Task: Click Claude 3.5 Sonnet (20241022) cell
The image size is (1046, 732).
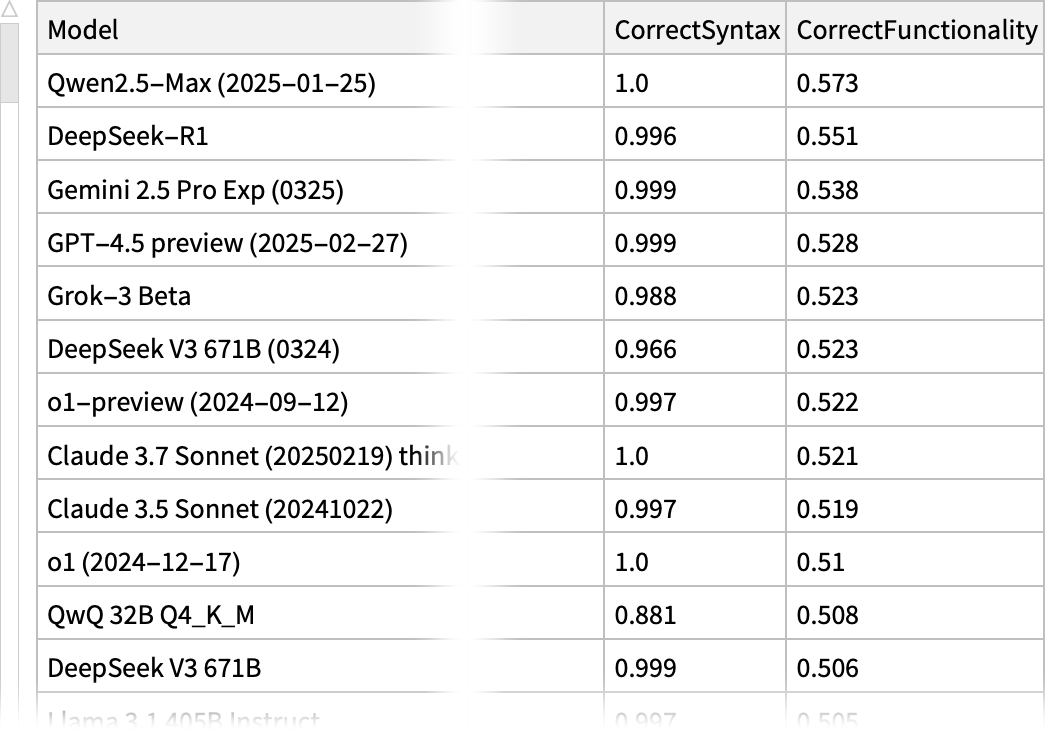Action: pyautogui.click(x=220, y=509)
